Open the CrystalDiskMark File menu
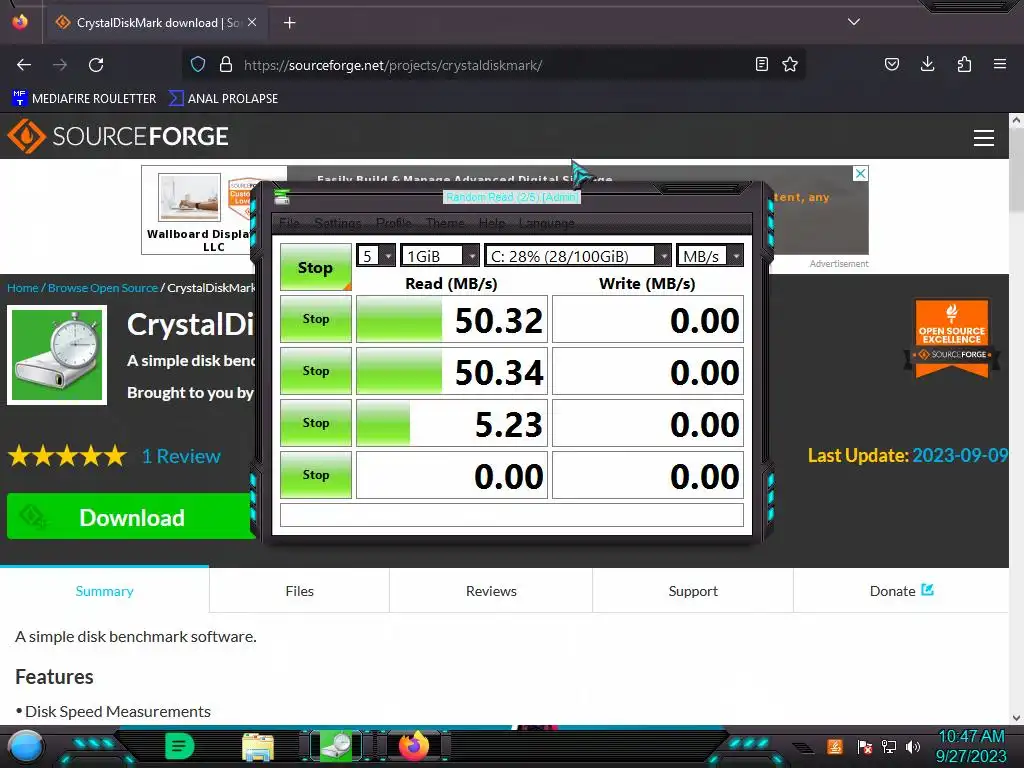The height and width of the screenshot is (768, 1024). click(289, 223)
